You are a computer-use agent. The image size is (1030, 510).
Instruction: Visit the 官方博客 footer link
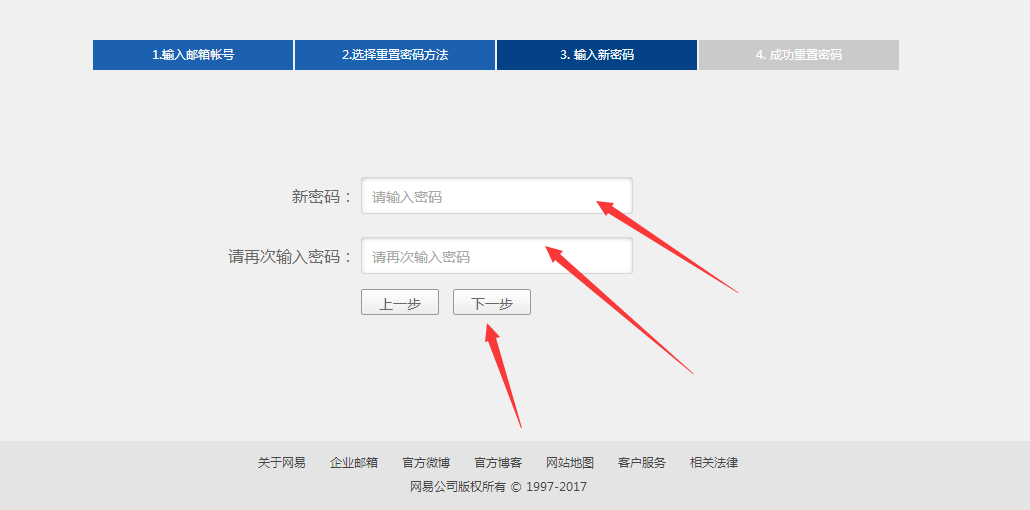pyautogui.click(x=498, y=463)
